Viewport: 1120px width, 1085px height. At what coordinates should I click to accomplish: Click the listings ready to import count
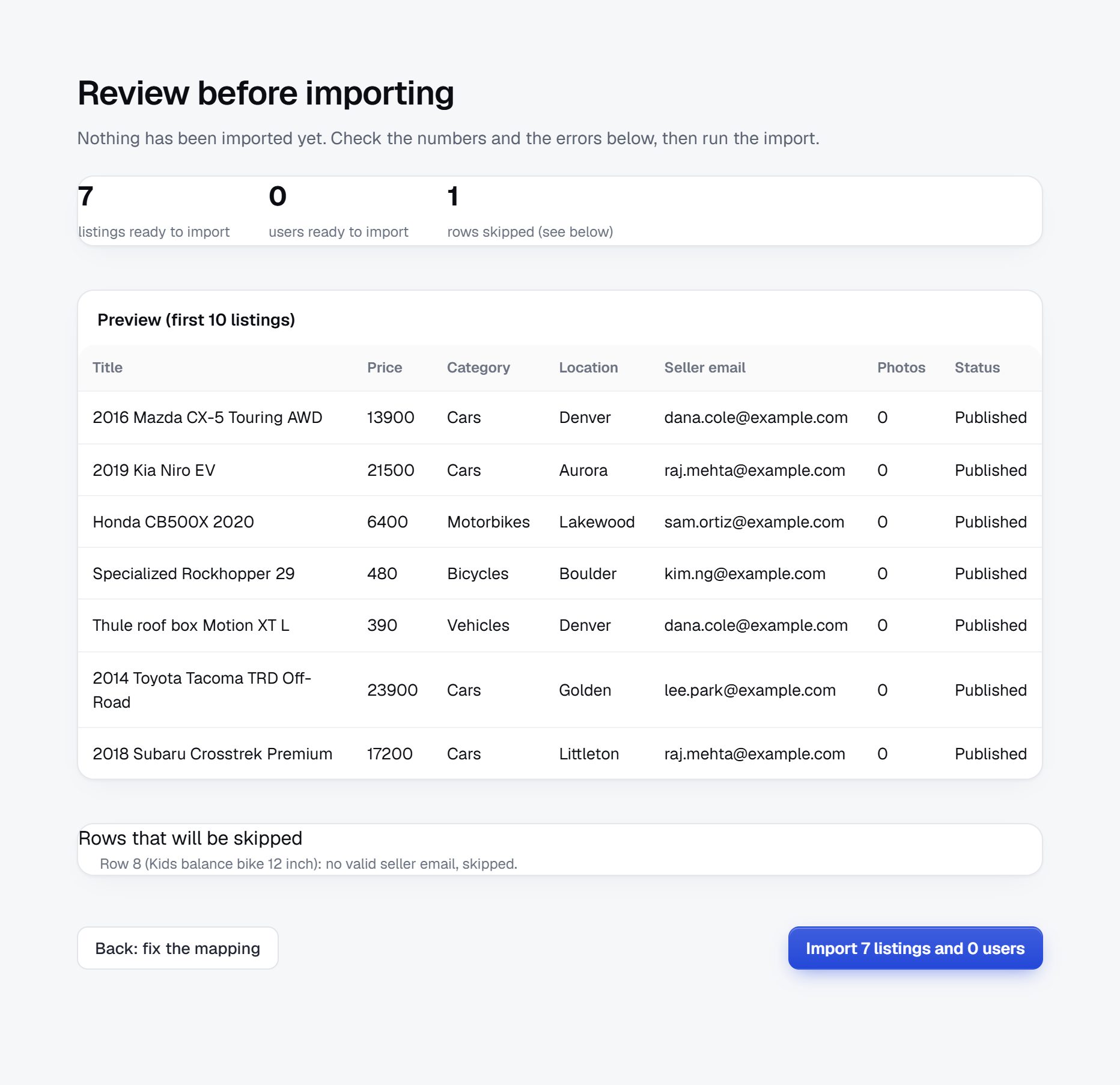click(86, 196)
